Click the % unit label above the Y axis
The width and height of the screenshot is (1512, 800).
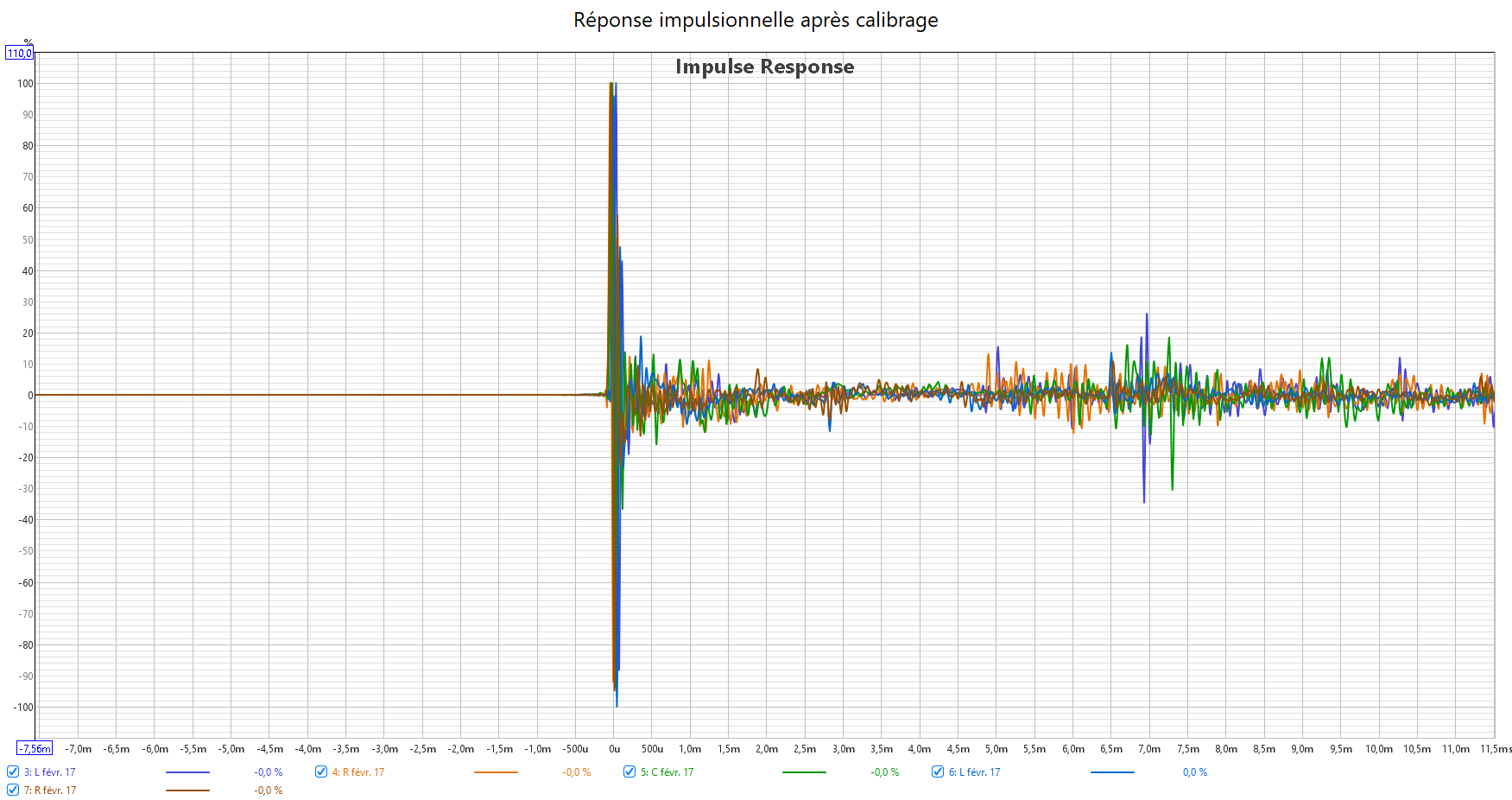28,42
